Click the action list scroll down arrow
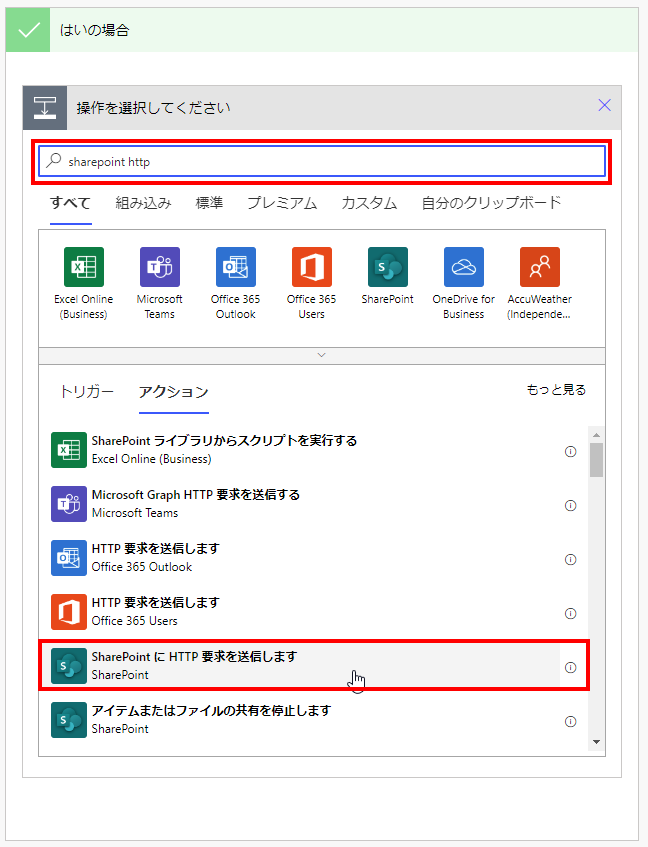This screenshot has height=847, width=648. [597, 742]
